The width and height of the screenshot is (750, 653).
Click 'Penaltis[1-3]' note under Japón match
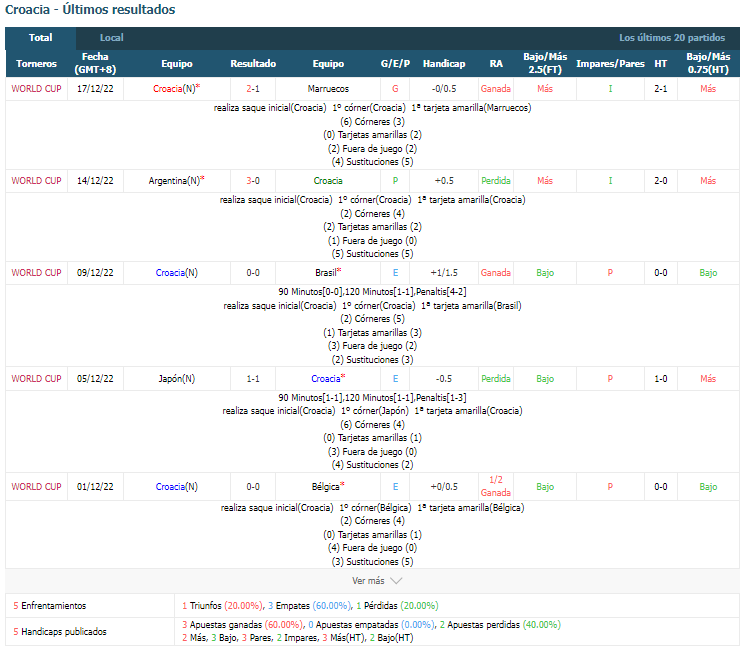[441, 398]
